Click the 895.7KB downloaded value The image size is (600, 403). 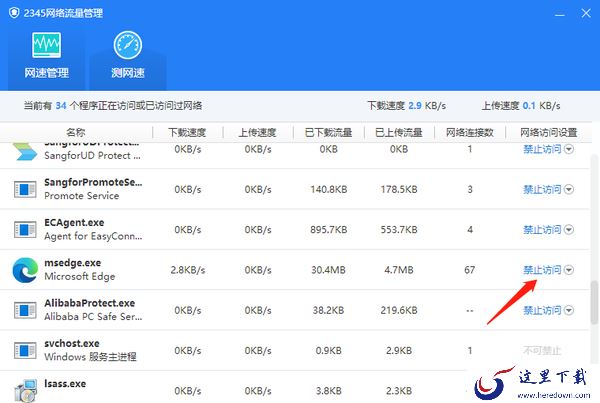point(329,230)
